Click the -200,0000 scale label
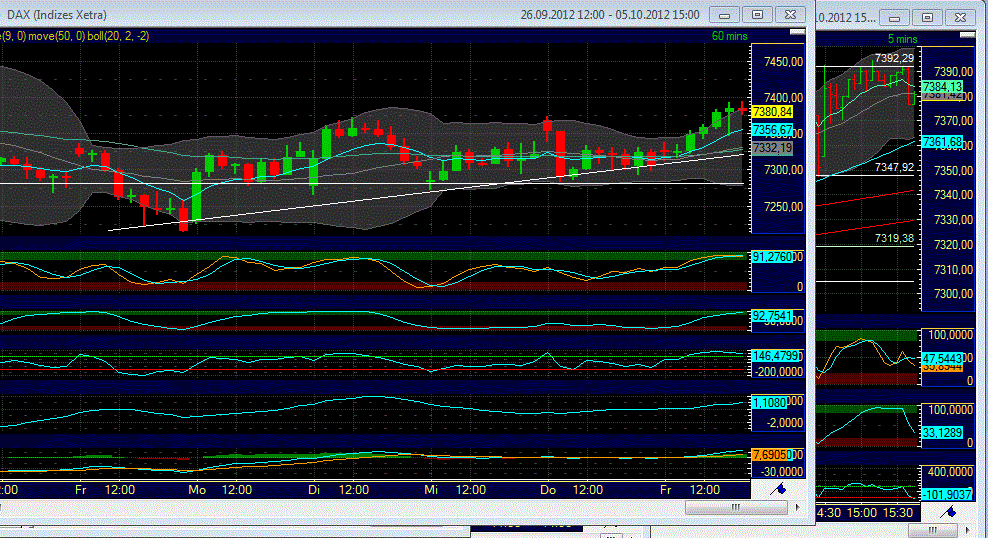 coord(779,372)
